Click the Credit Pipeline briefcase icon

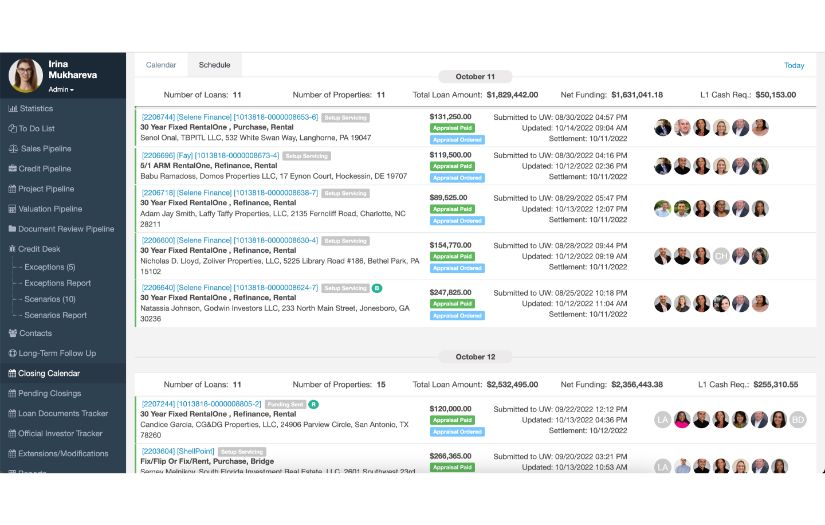click(13, 168)
